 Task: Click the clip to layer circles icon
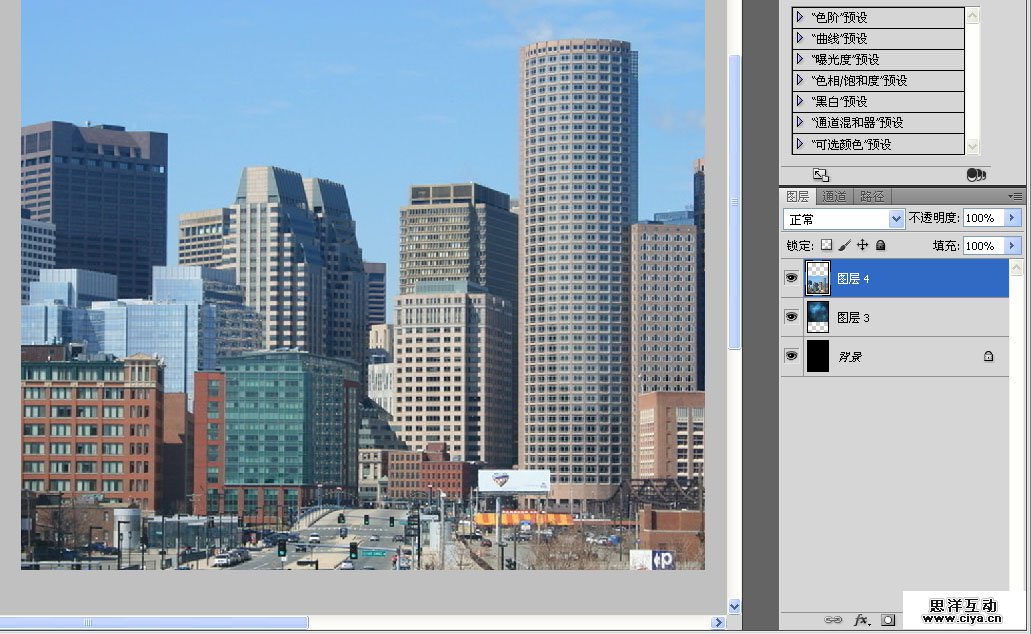976,174
